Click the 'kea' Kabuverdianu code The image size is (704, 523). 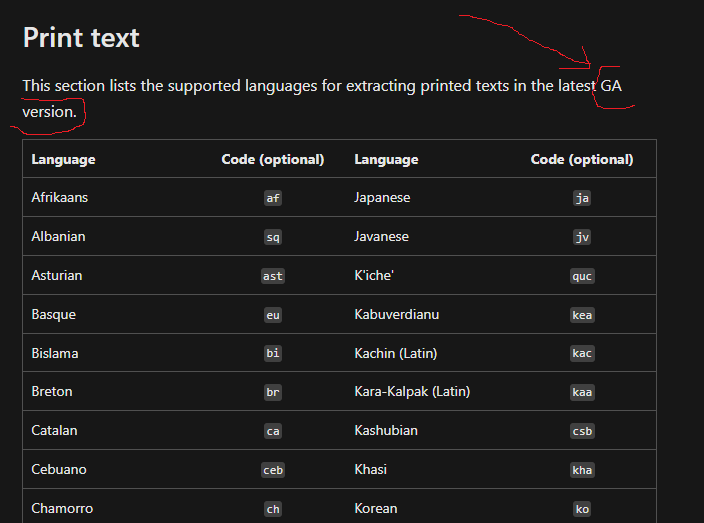(x=582, y=315)
